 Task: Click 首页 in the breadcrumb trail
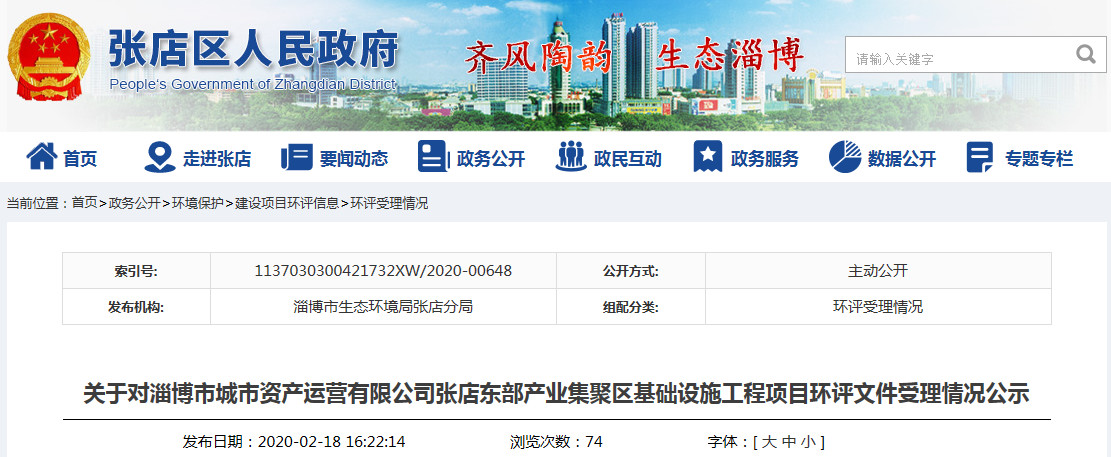(x=84, y=203)
